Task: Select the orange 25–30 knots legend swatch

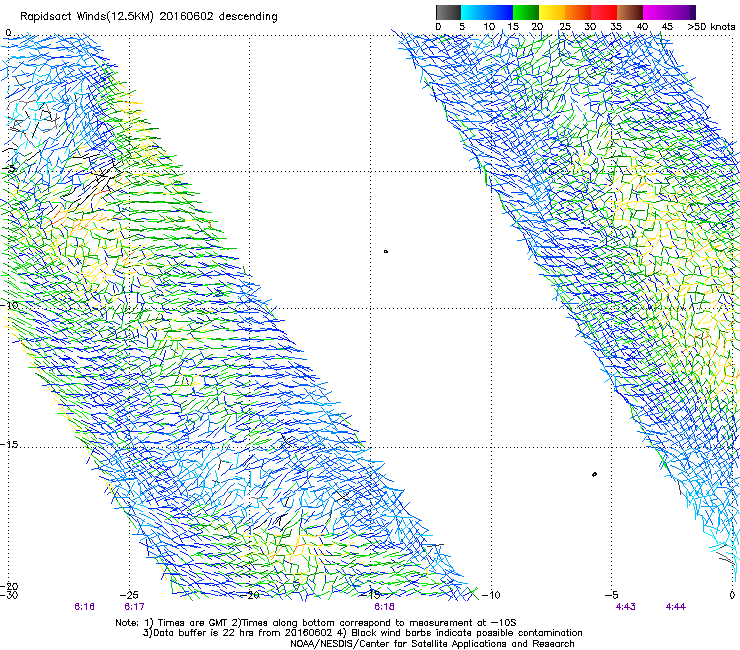Action: [578, 12]
